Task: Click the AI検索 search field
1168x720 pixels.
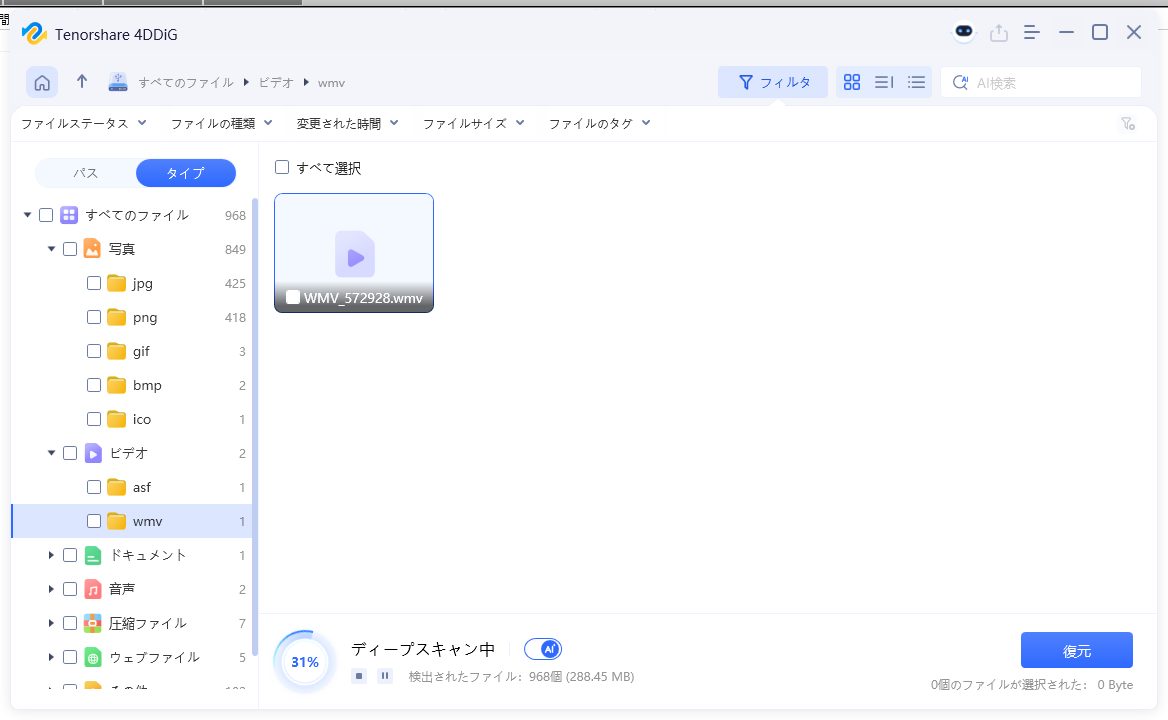Action: pos(1050,83)
